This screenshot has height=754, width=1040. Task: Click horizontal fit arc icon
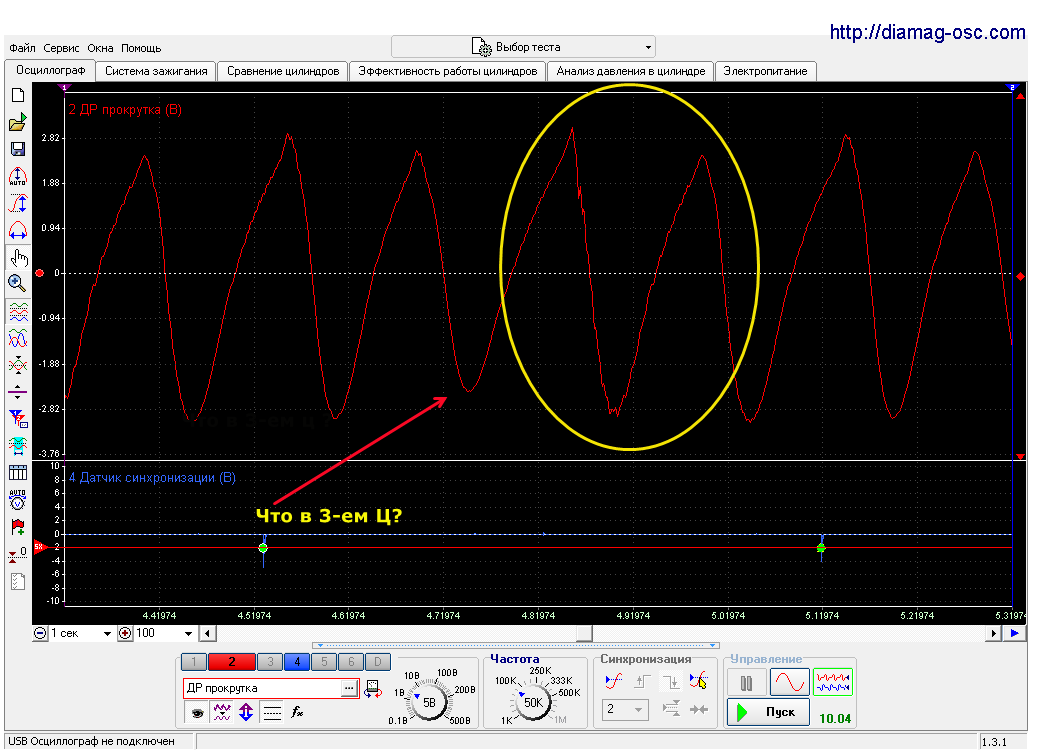tap(18, 230)
